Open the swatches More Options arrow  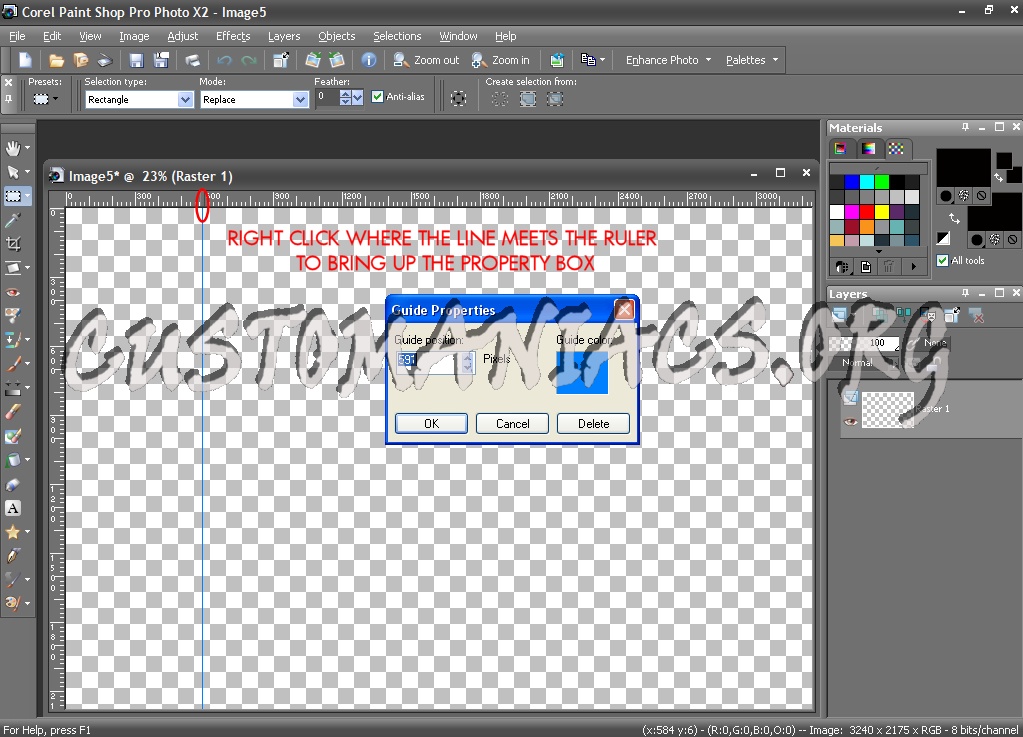(913, 266)
